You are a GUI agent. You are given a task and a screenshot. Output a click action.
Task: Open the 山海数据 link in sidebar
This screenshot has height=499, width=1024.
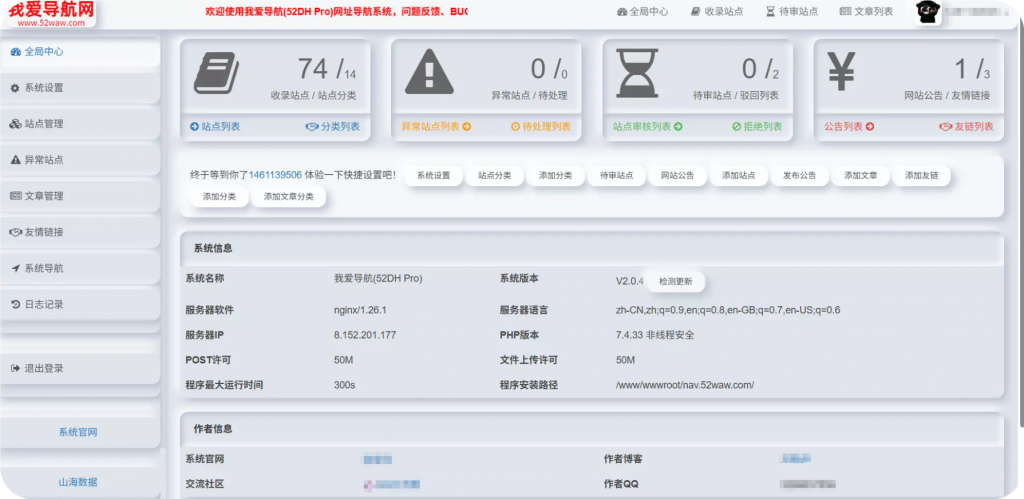(78, 482)
